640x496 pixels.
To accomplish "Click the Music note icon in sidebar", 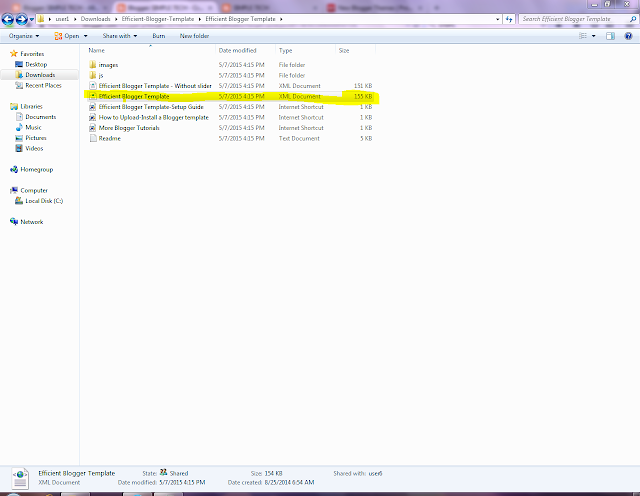I will click(x=19, y=127).
